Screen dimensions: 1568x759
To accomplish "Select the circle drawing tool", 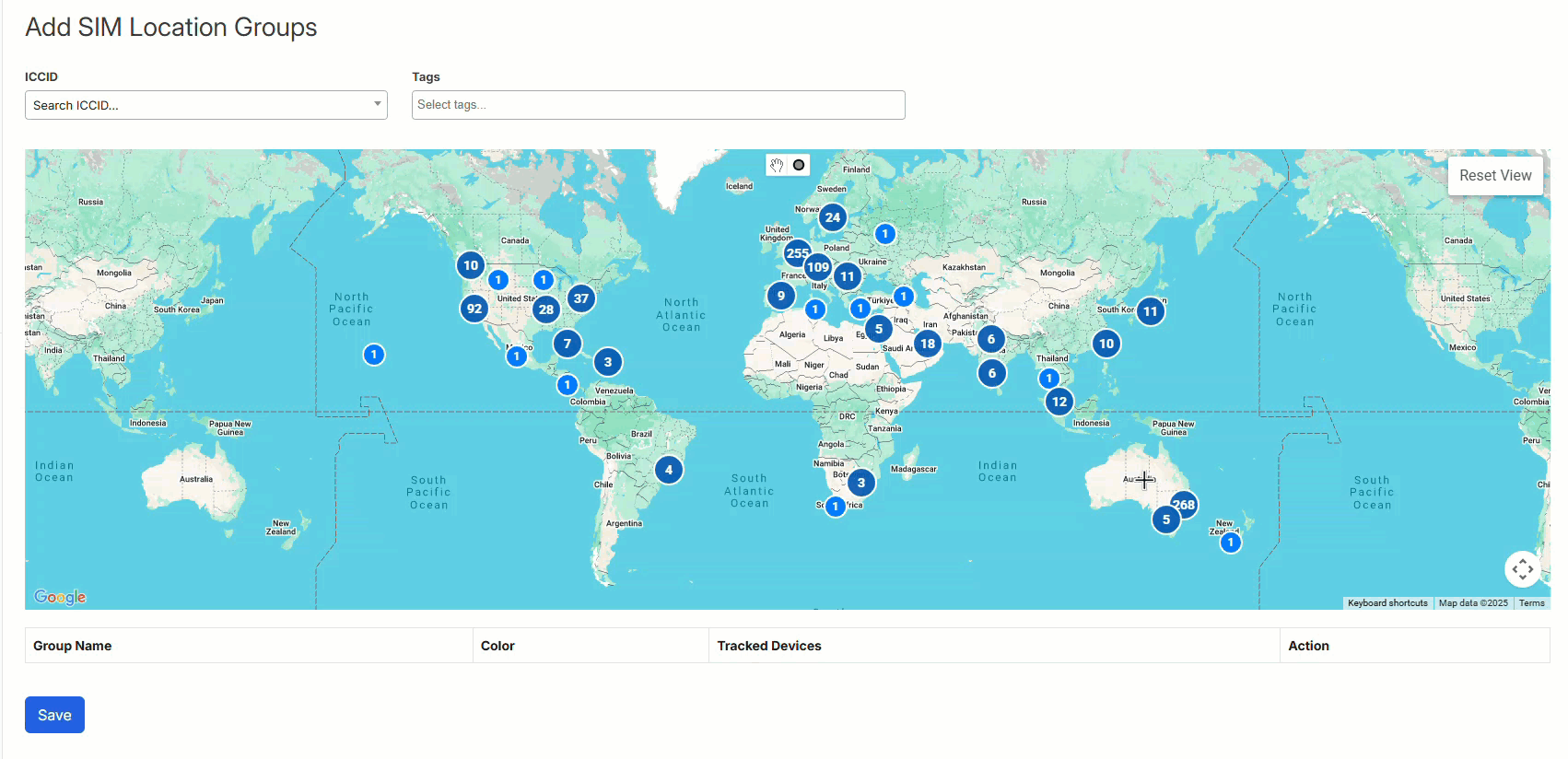I will click(799, 165).
